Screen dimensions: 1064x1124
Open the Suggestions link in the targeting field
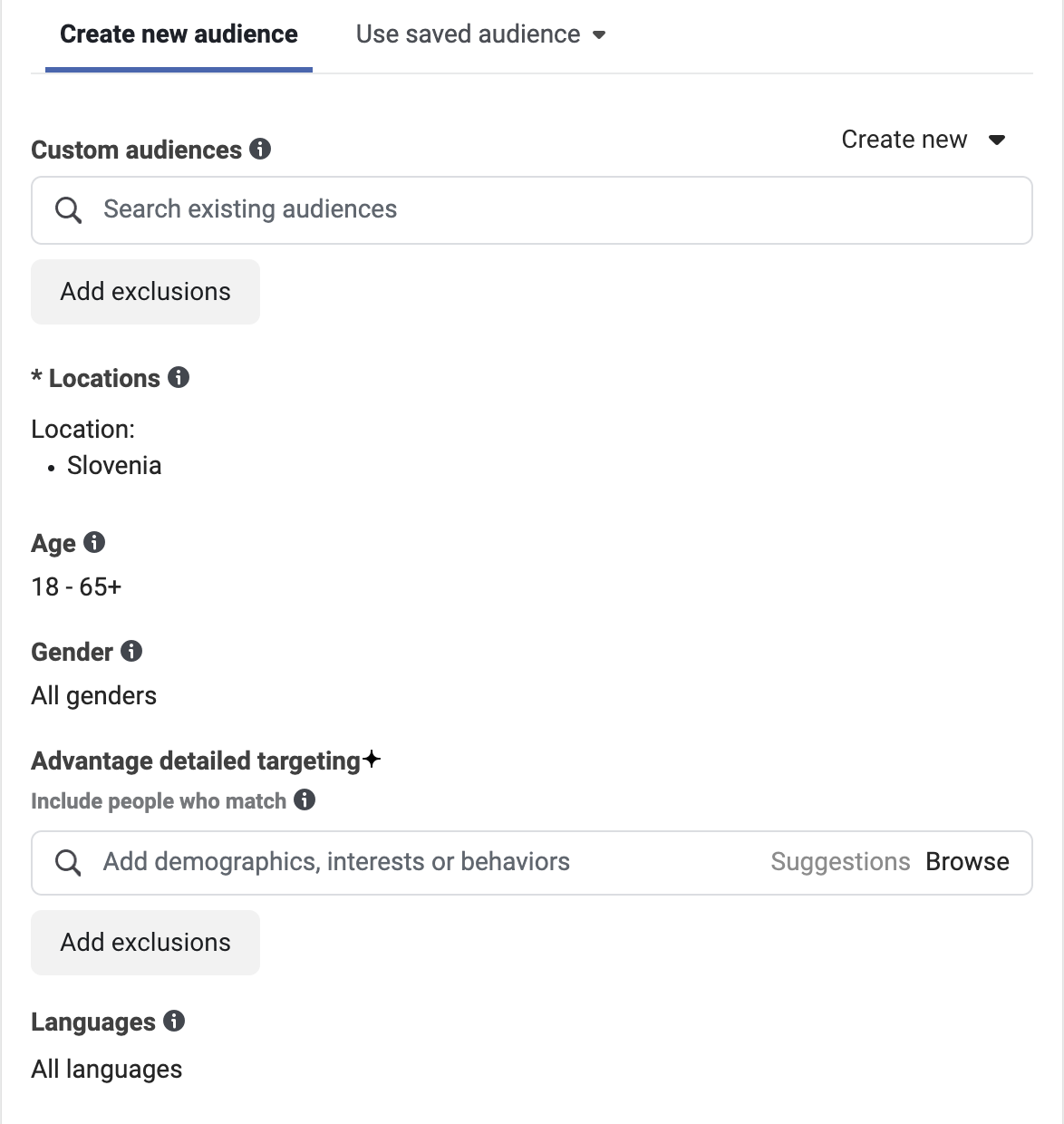tap(840, 861)
